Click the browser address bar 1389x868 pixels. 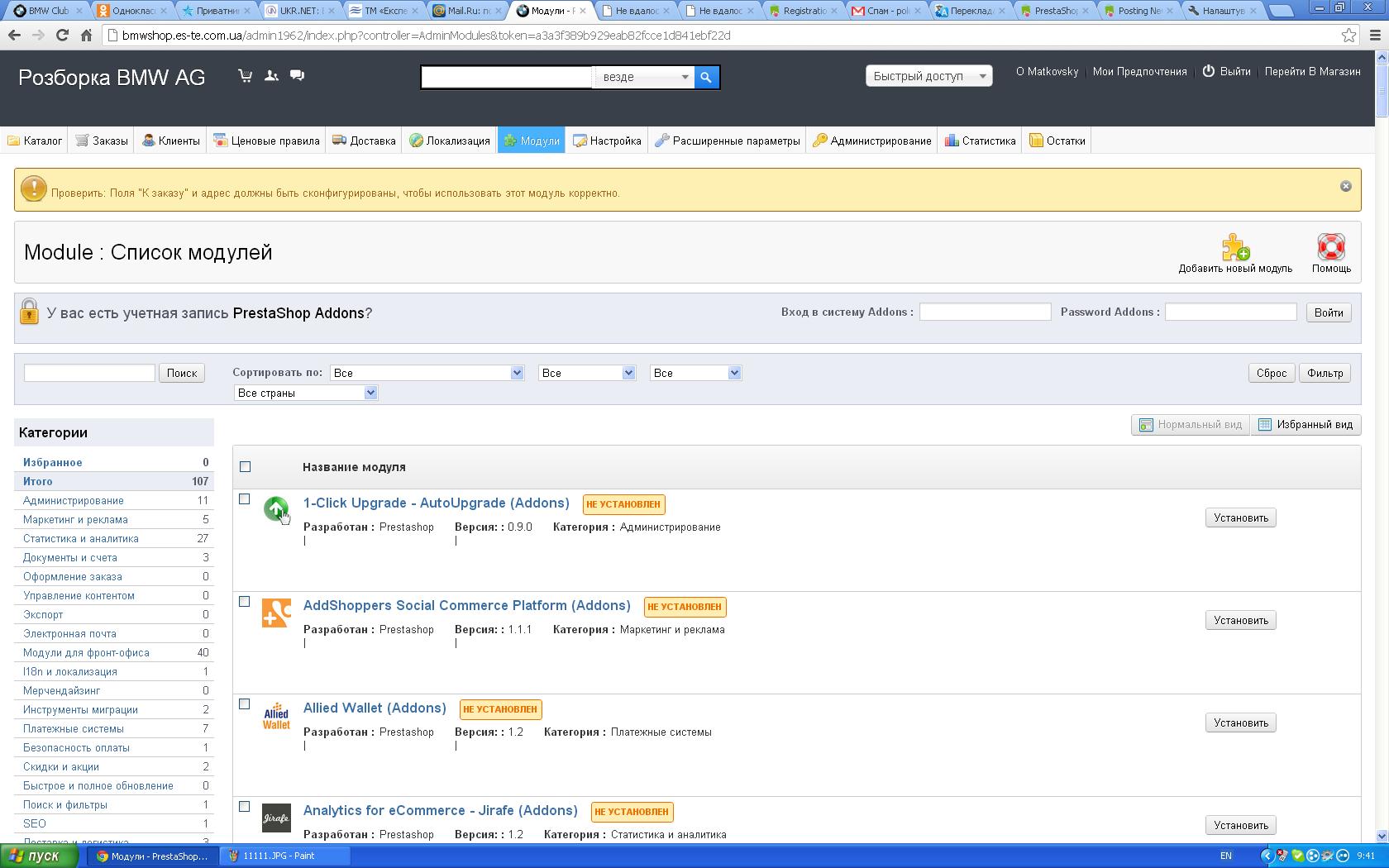click(x=719, y=36)
